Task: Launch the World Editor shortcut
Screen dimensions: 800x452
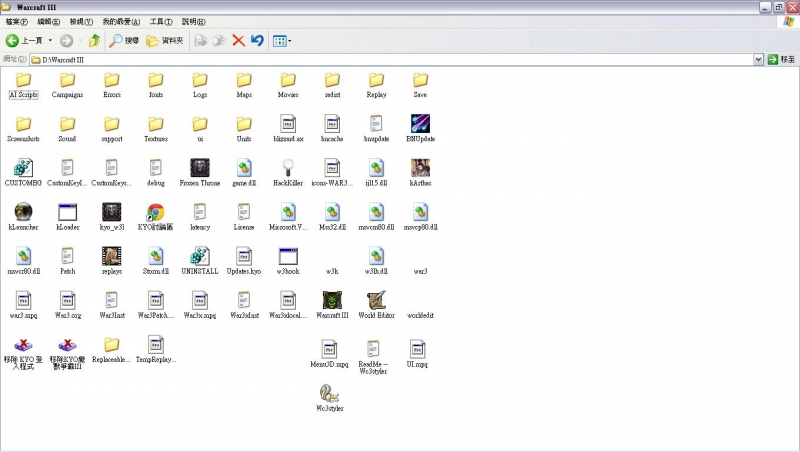Action: [376, 300]
